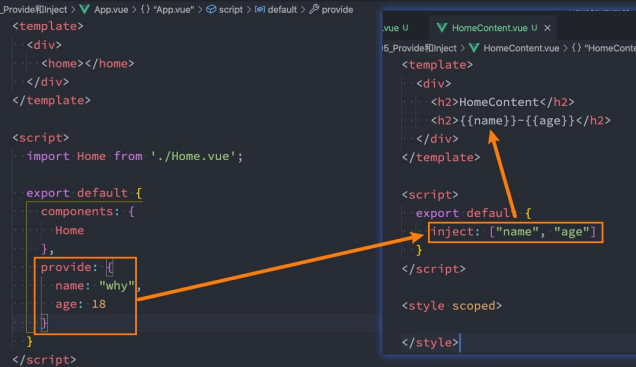The width and height of the screenshot is (636, 367).
Task: Click HomeContent.vue in right breadcrumb path
Action: coord(521,48)
